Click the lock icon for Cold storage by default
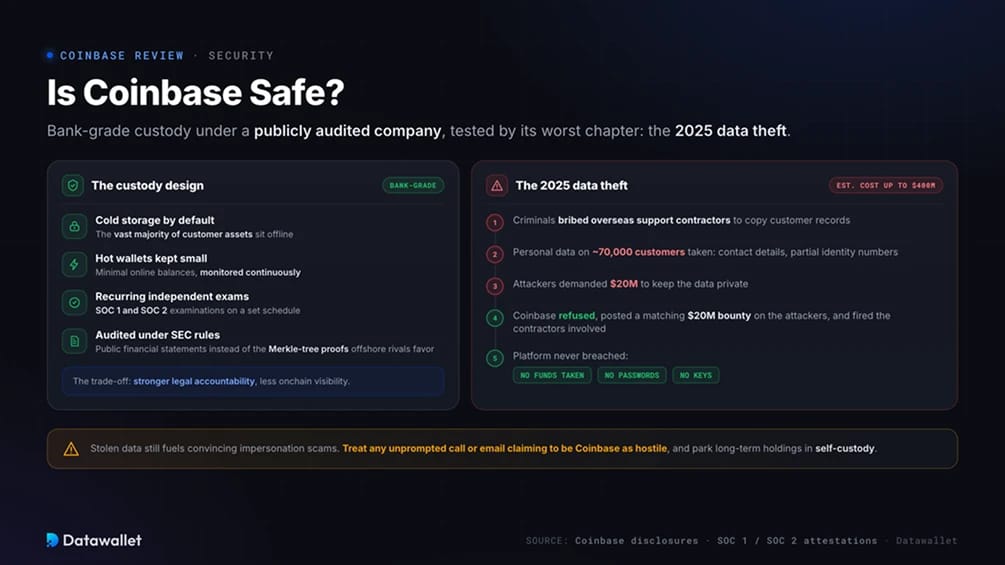This screenshot has width=1005, height=565. point(74,227)
